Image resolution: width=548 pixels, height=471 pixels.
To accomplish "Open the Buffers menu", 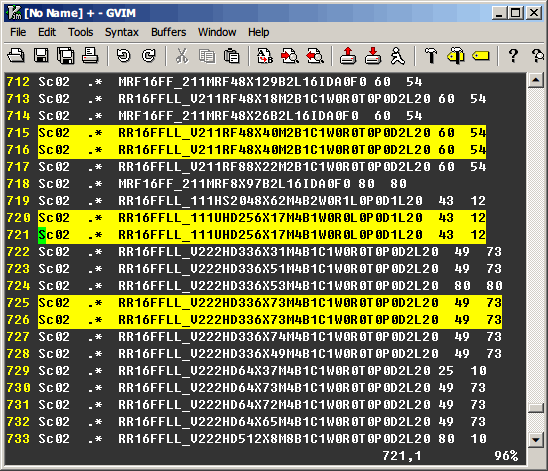I will click(168, 32).
